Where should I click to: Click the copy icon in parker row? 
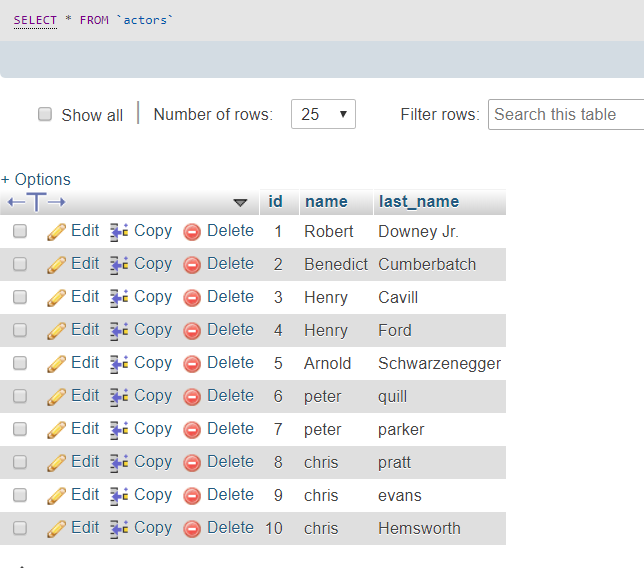(x=119, y=430)
